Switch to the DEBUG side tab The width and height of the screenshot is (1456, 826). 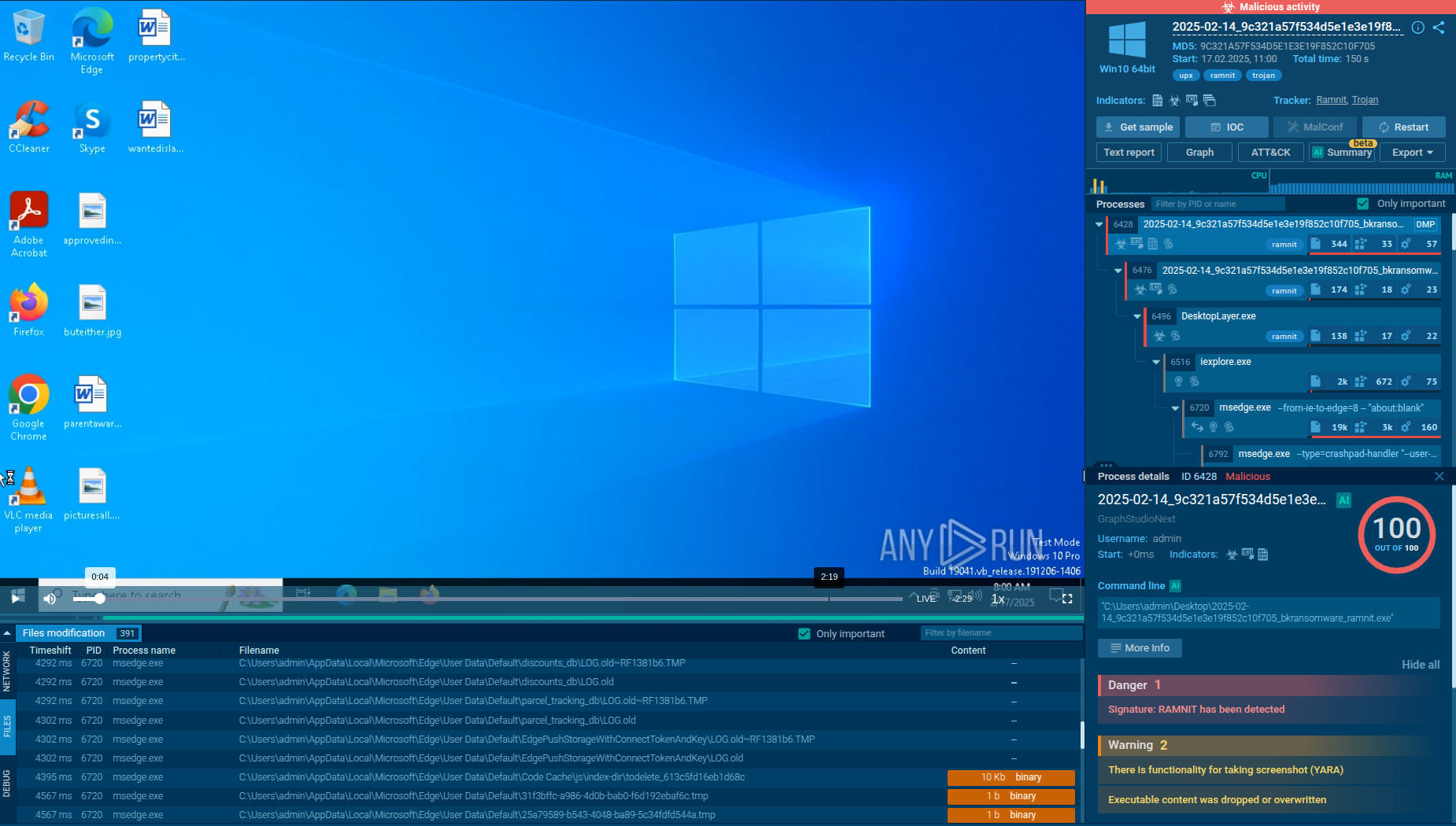[x=6, y=784]
